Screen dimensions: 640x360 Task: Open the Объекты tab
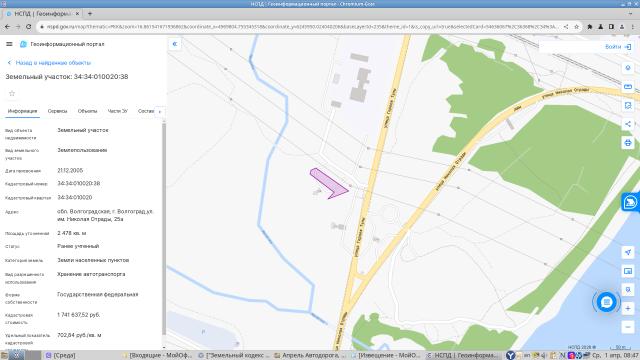[x=87, y=111]
